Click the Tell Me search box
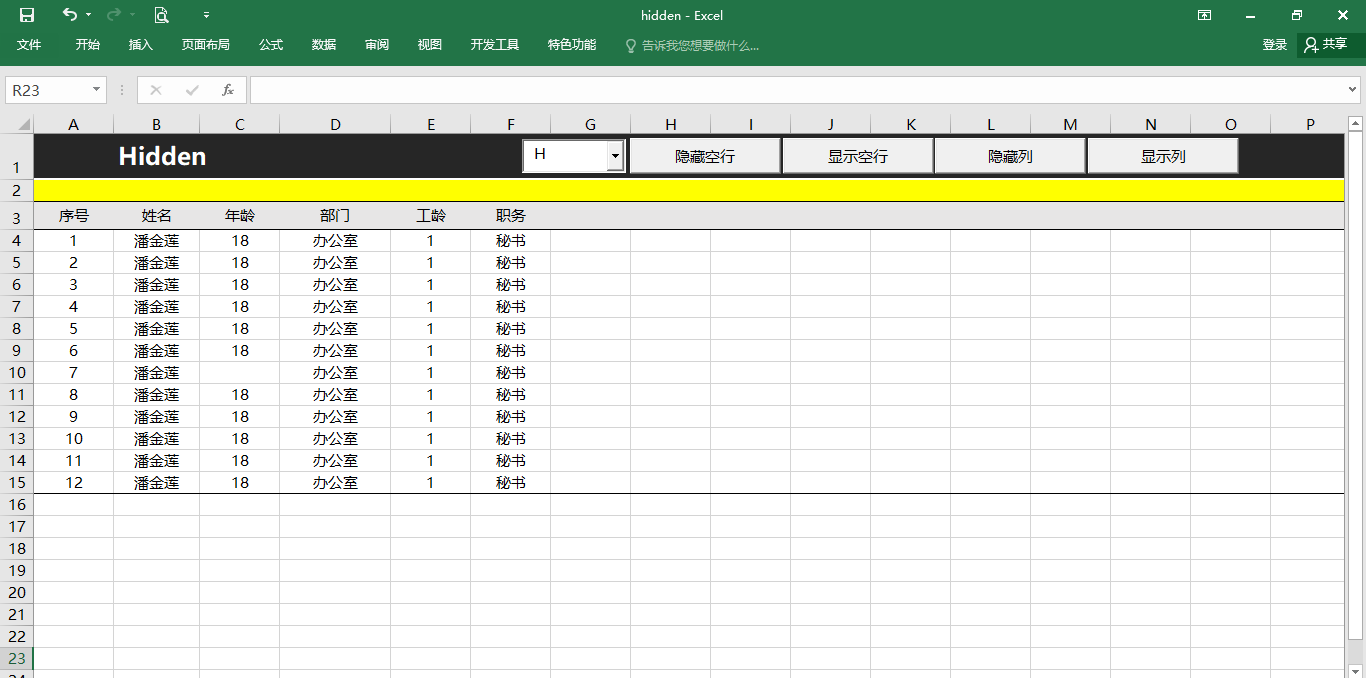The height and width of the screenshot is (678, 1366). coord(692,46)
